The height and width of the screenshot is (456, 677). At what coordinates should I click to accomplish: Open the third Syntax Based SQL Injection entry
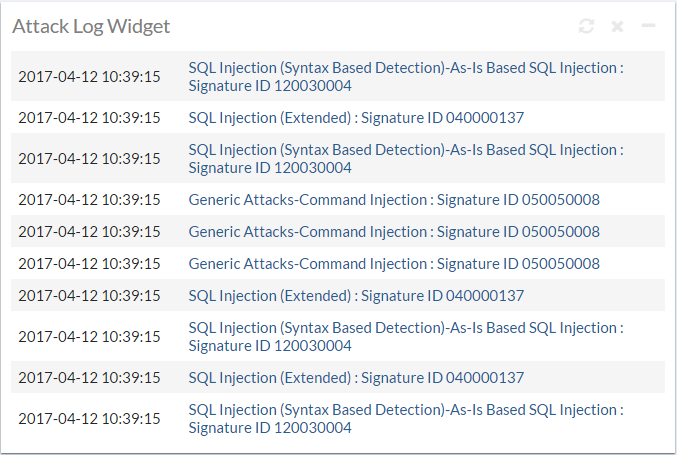click(x=405, y=336)
